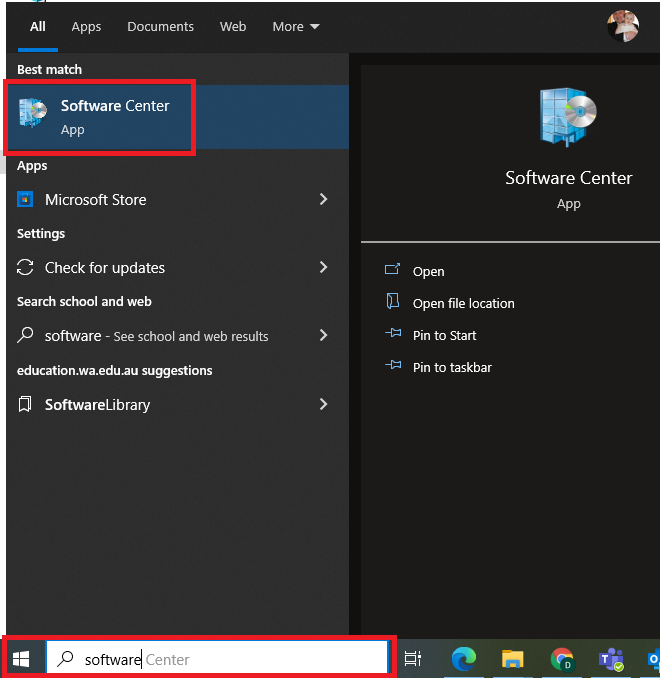Click the bookmark icon beside SoftwareLibrary
The height and width of the screenshot is (678, 660).
(25, 404)
